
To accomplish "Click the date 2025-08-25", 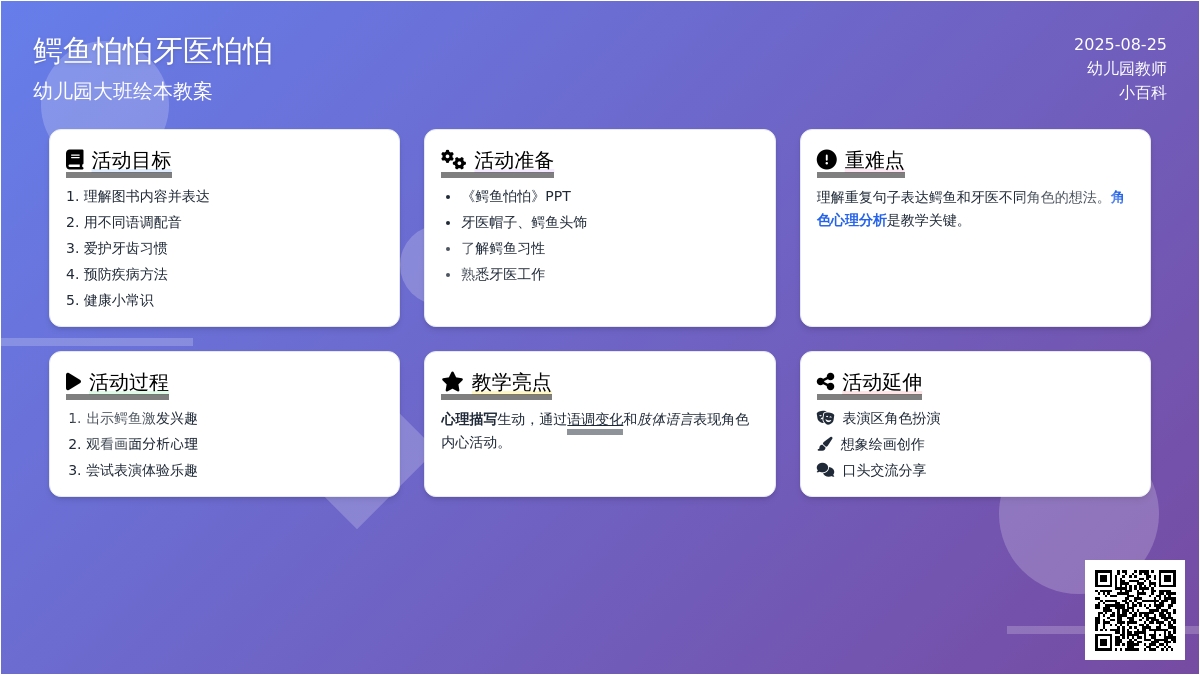I will [1120, 44].
